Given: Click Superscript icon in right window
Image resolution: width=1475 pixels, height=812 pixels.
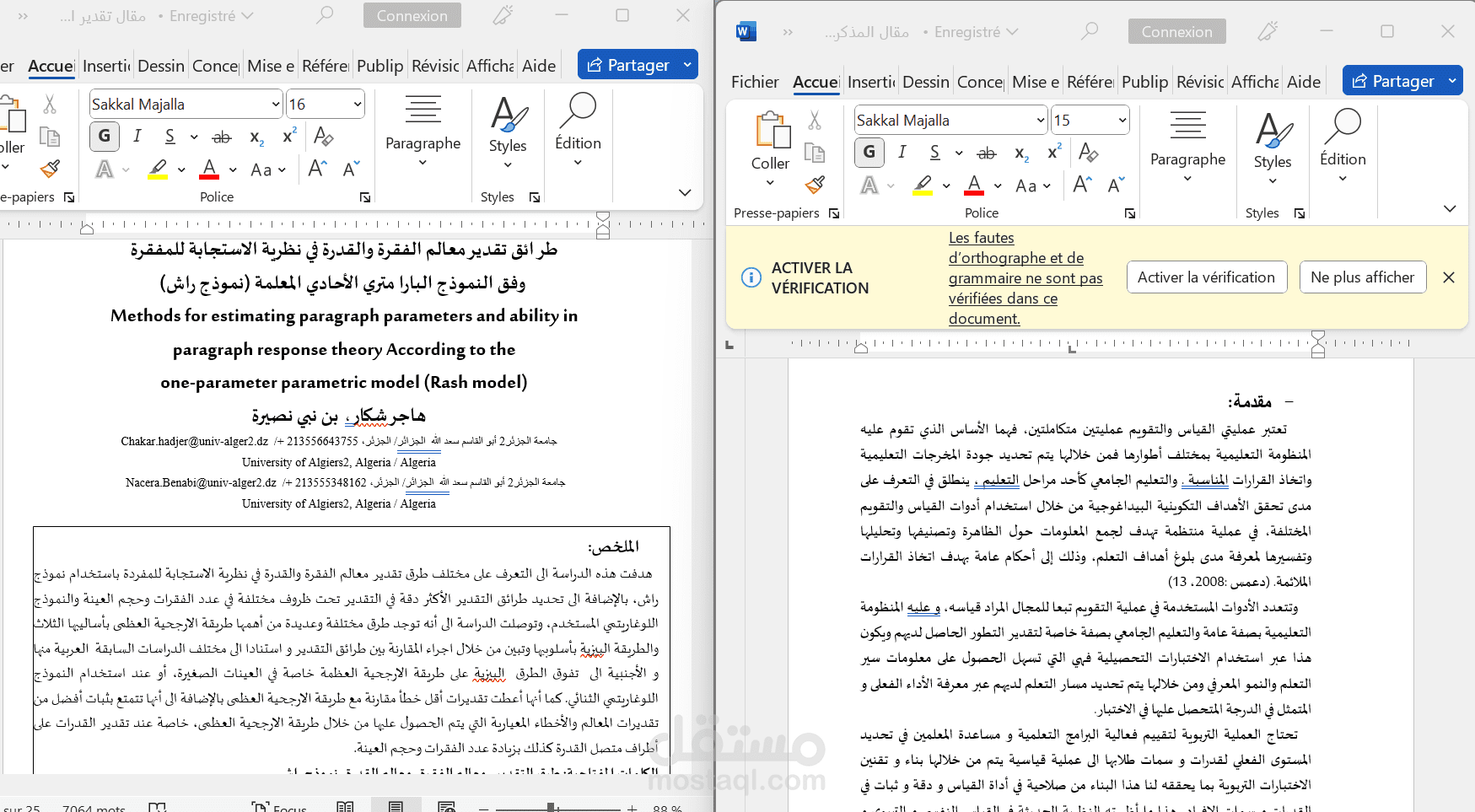Looking at the screenshot, I should (x=1054, y=152).
